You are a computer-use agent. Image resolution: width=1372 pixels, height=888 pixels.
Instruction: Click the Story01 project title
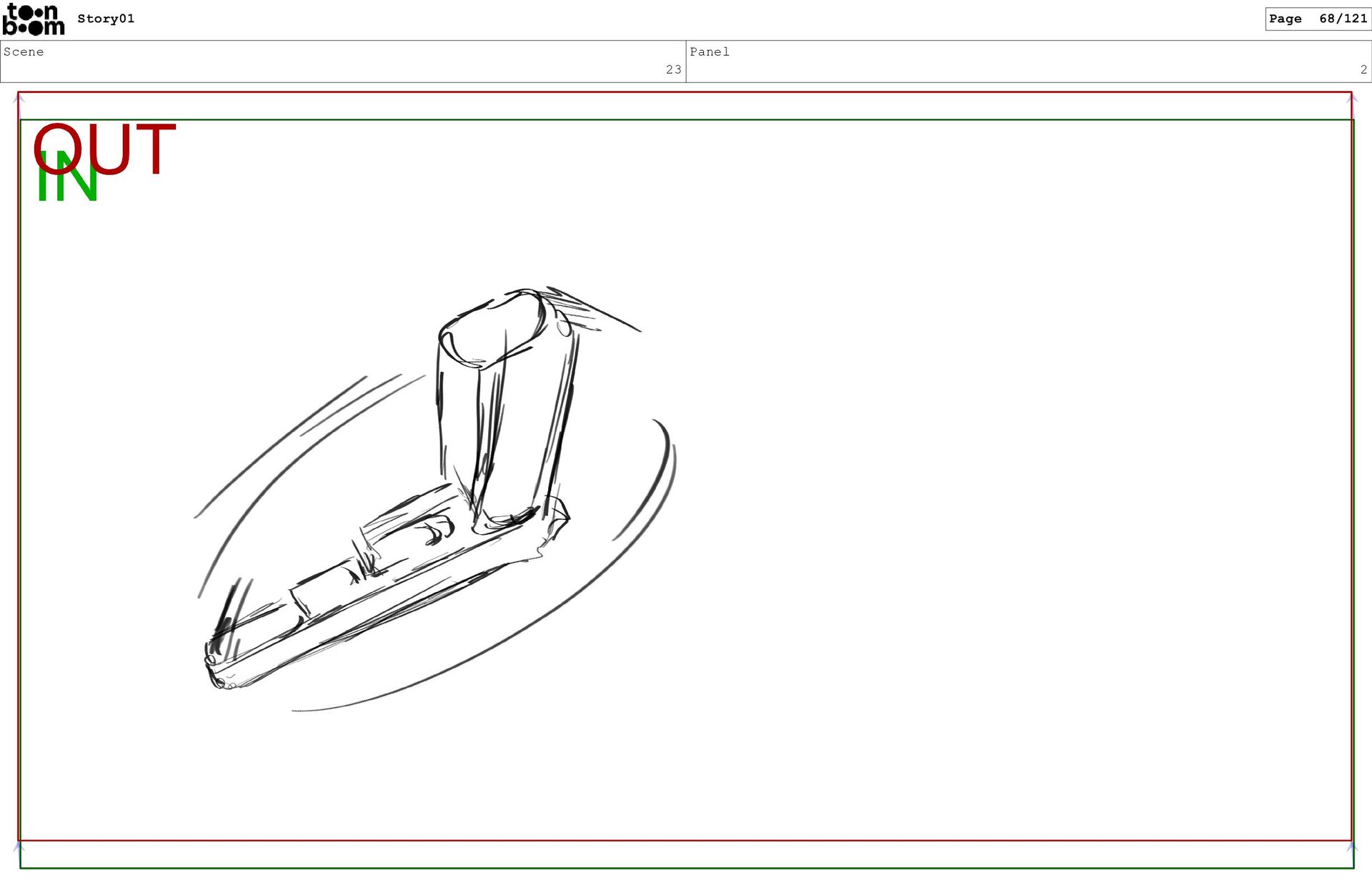[x=106, y=19]
